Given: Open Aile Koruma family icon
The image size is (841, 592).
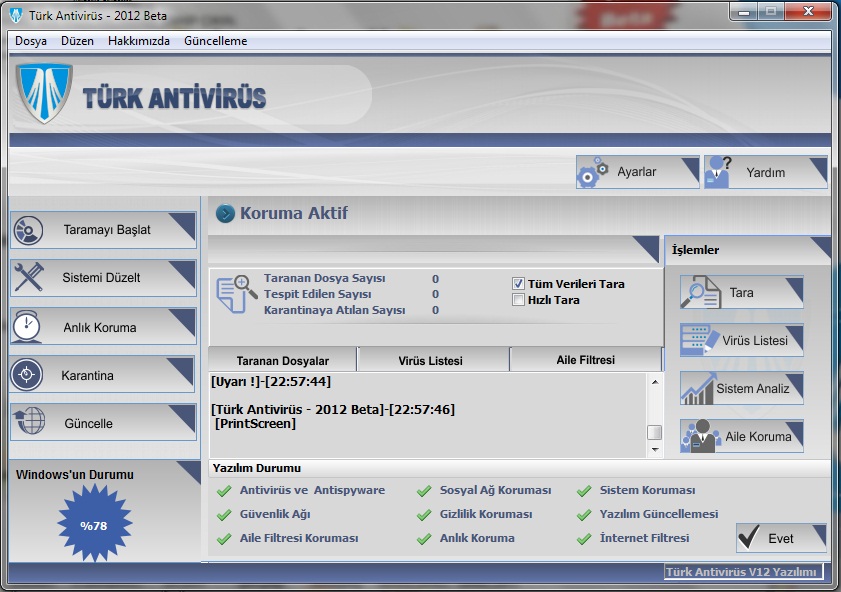Looking at the screenshot, I should click(701, 436).
